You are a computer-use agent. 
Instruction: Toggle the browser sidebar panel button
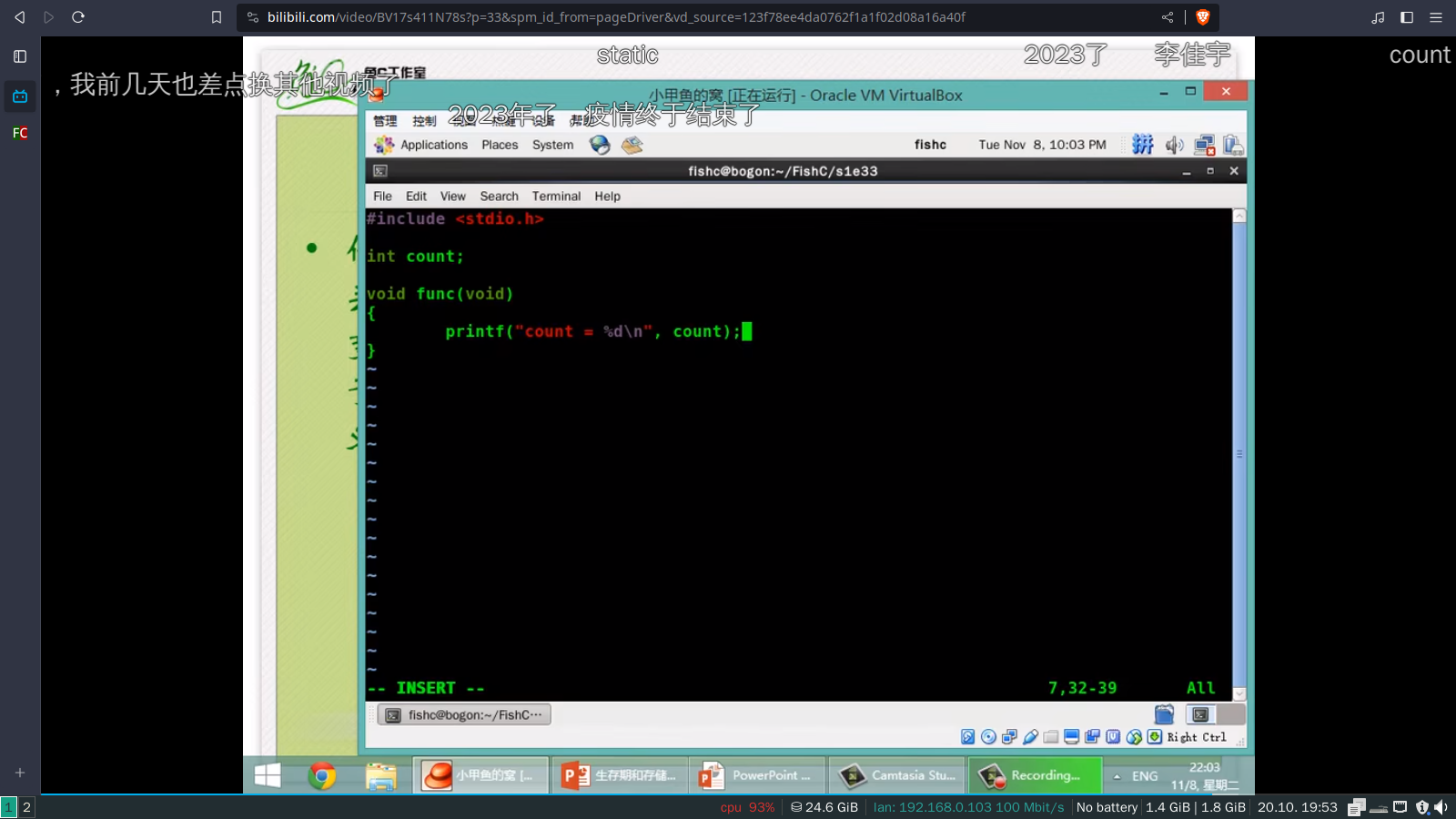(1407, 17)
